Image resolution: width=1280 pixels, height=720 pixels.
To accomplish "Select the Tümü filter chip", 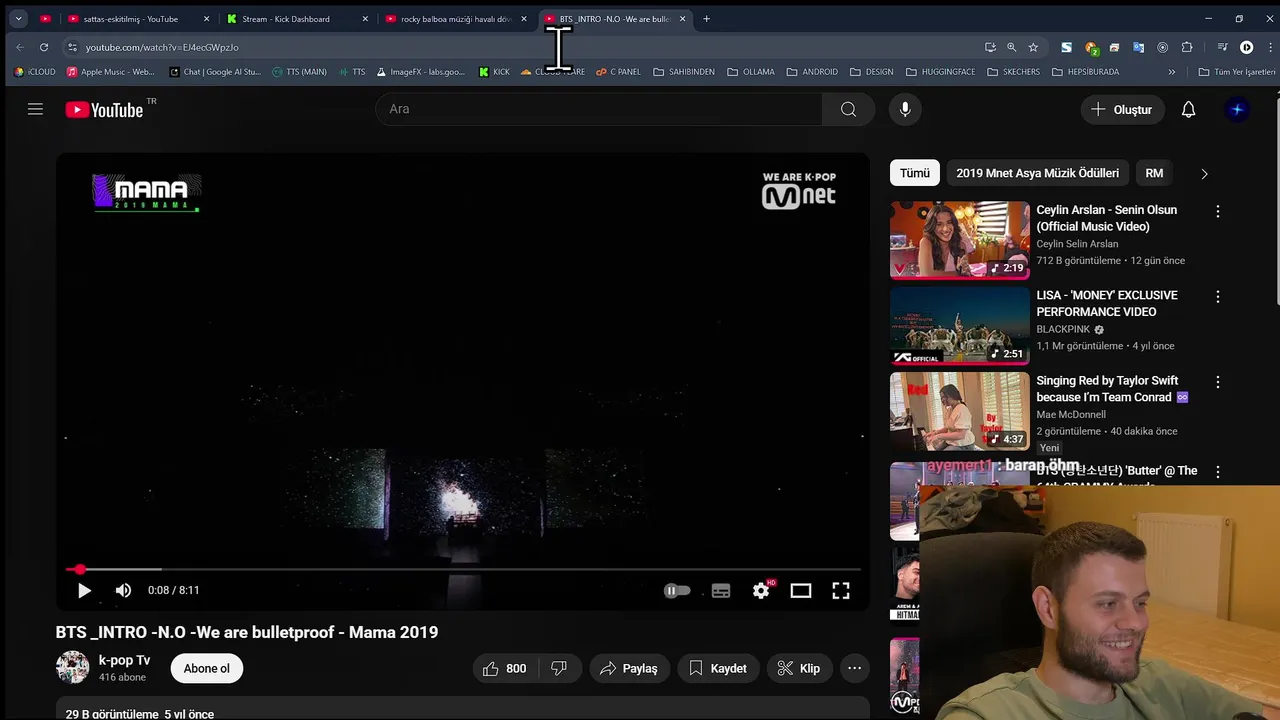I will tap(914, 173).
